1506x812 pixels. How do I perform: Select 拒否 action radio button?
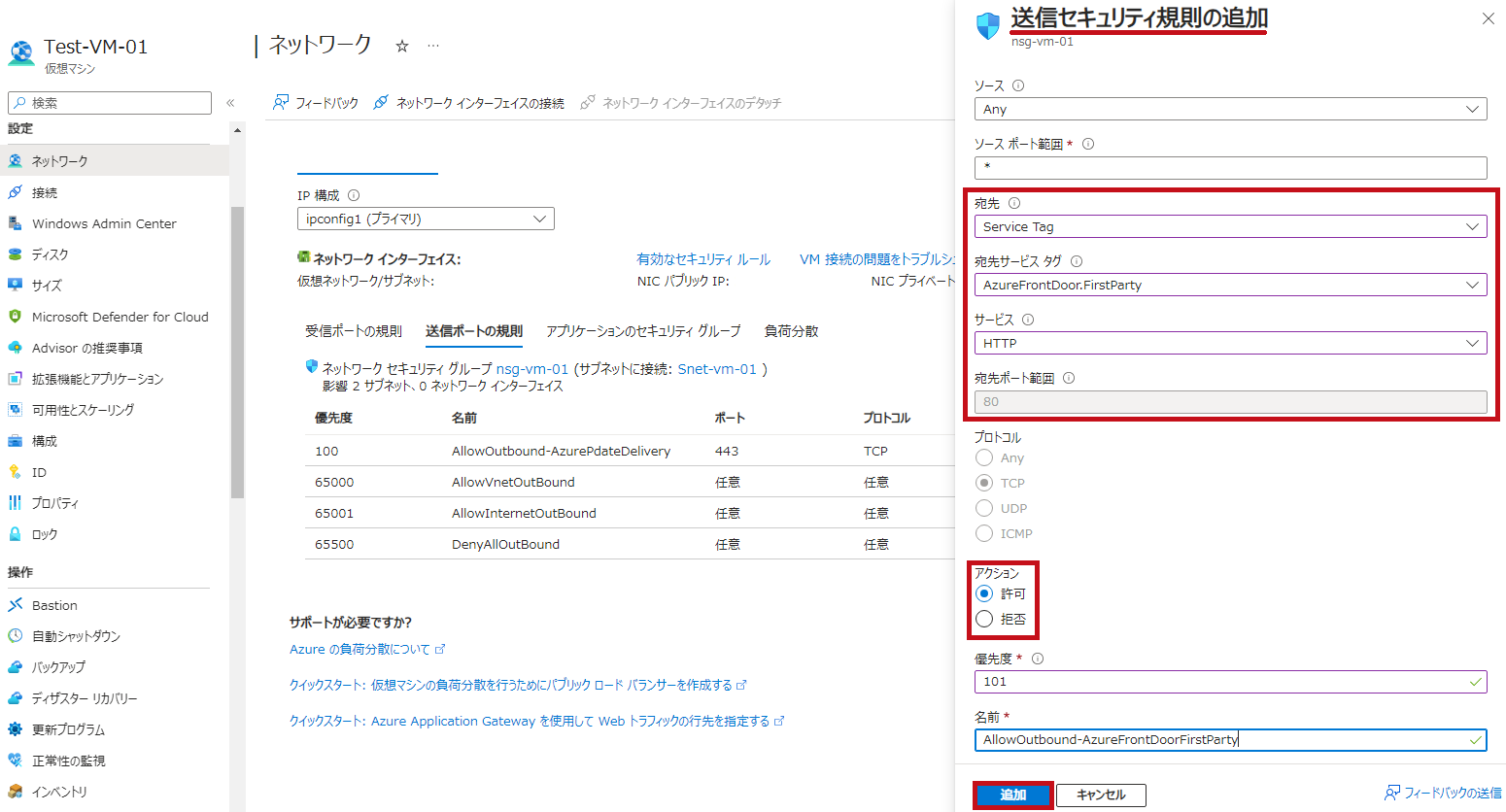coord(984,619)
